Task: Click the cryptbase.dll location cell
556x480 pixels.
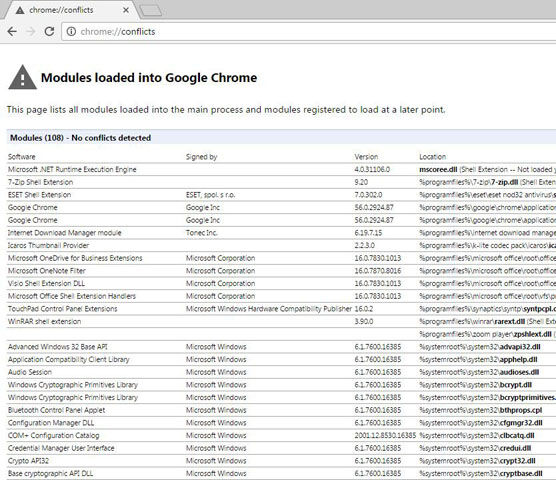Action: coord(481,474)
